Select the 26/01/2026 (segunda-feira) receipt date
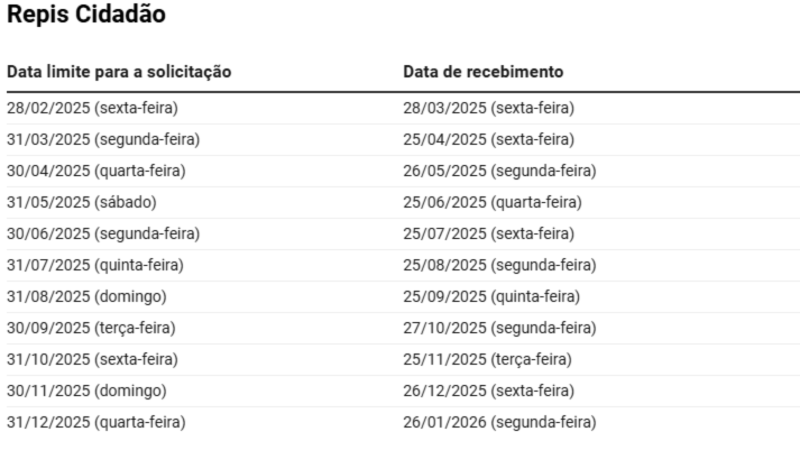 [x=499, y=422]
